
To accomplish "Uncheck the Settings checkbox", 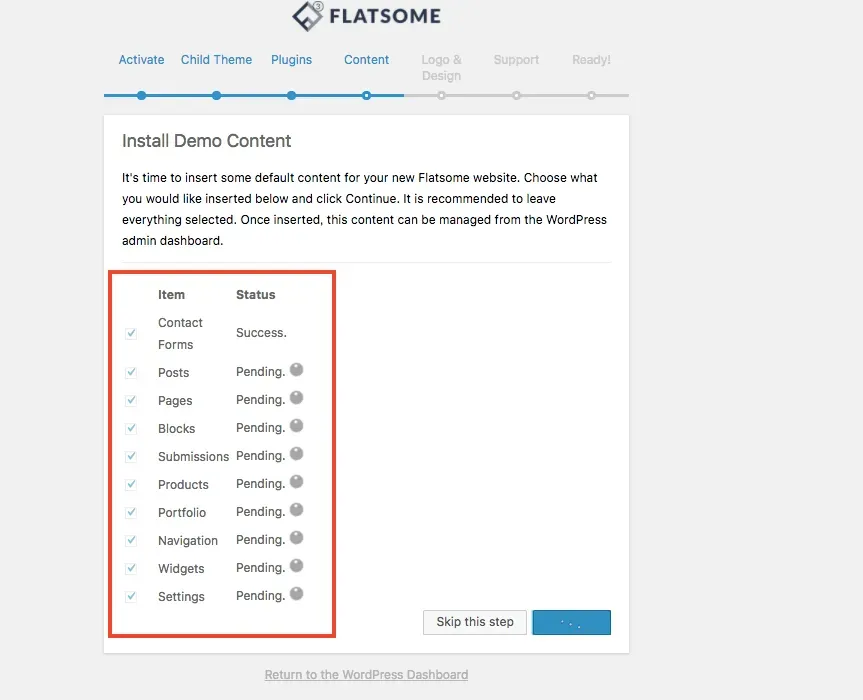I will [131, 597].
